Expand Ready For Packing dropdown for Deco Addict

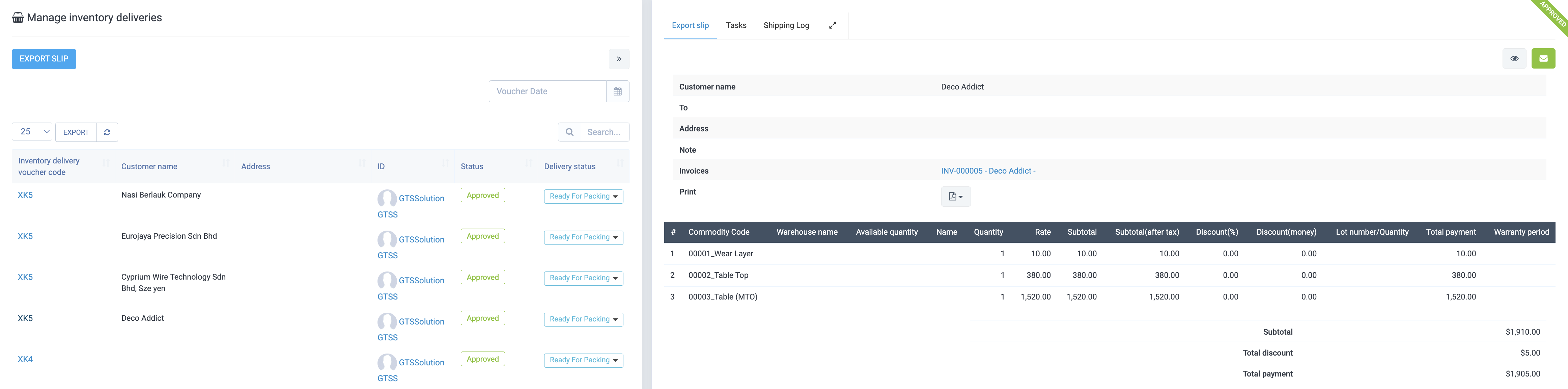tap(583, 319)
